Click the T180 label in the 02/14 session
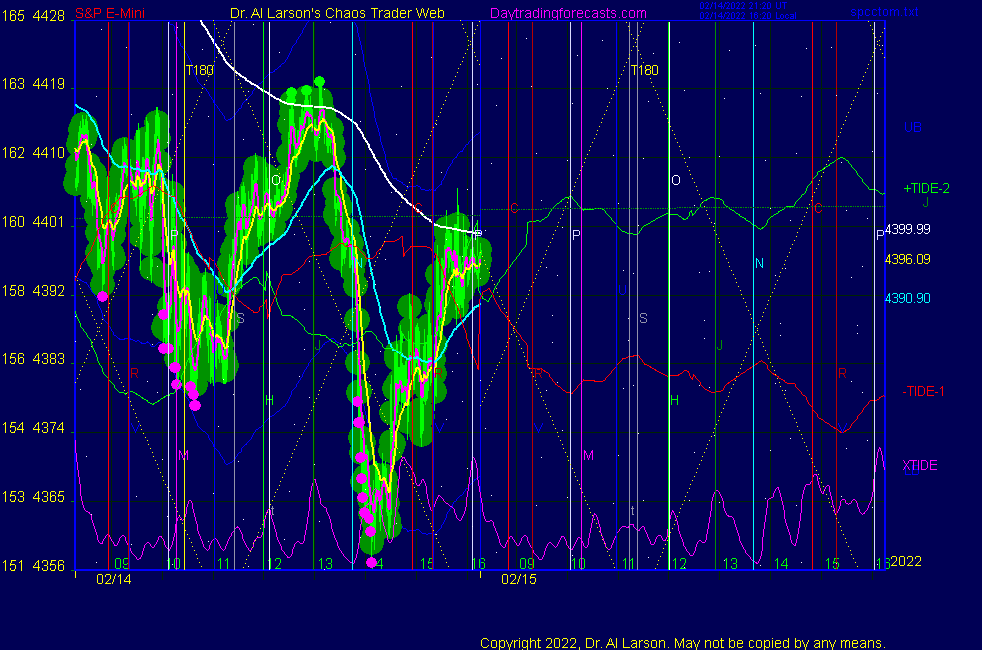The height and width of the screenshot is (650, 982). [x=200, y=70]
